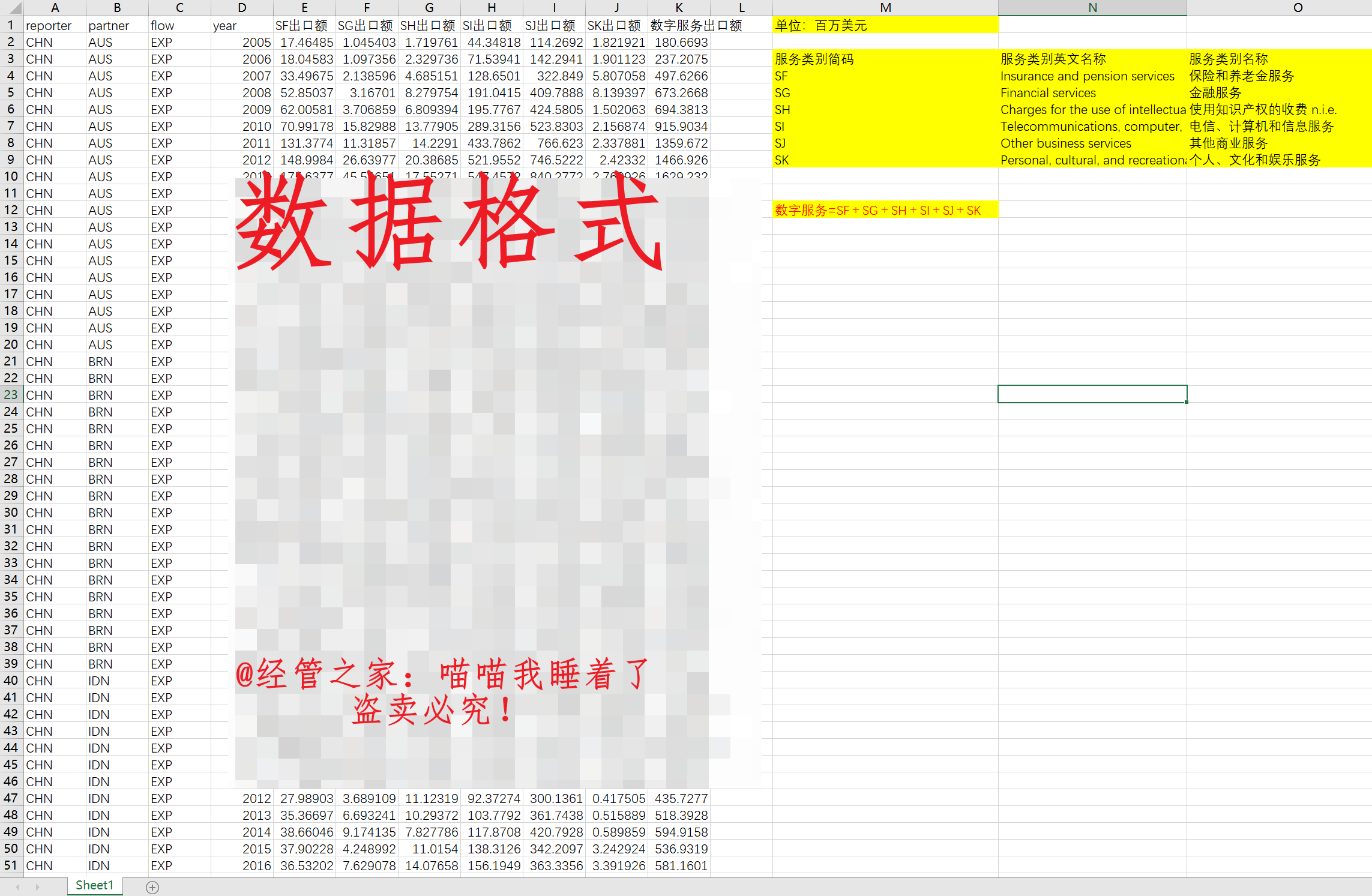Select column K header

pos(679,8)
